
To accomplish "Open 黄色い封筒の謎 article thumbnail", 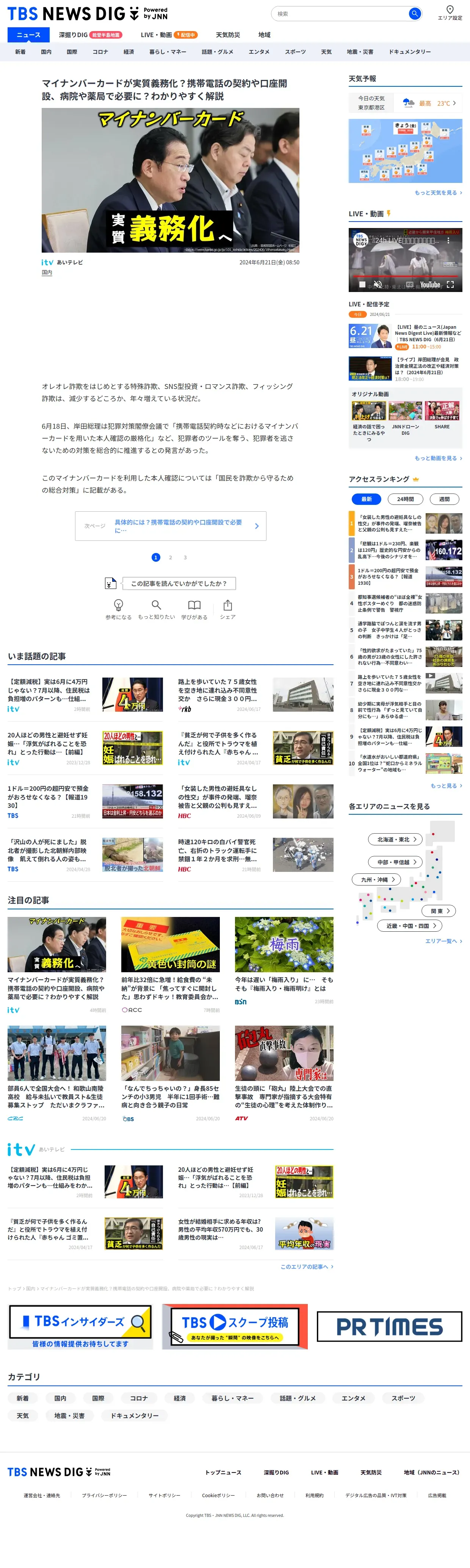I will [171, 944].
